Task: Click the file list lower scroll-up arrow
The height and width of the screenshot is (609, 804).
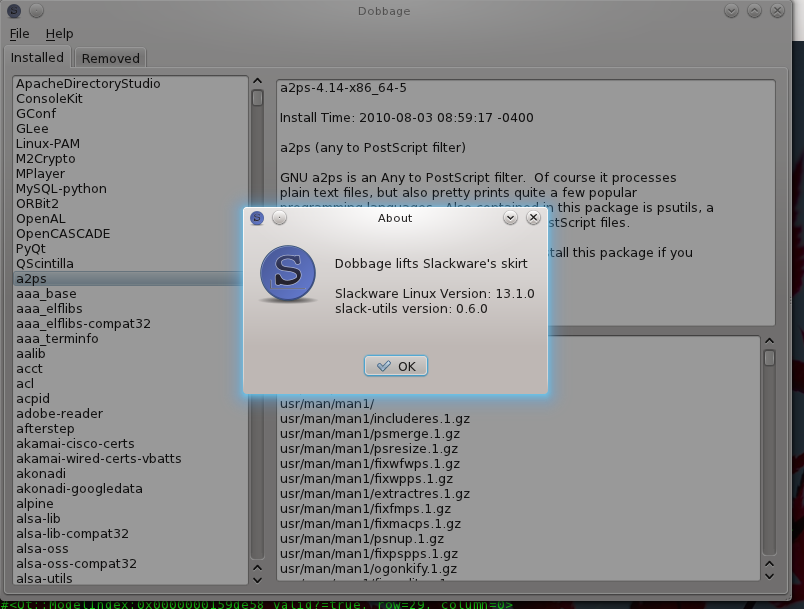Action: click(769, 564)
